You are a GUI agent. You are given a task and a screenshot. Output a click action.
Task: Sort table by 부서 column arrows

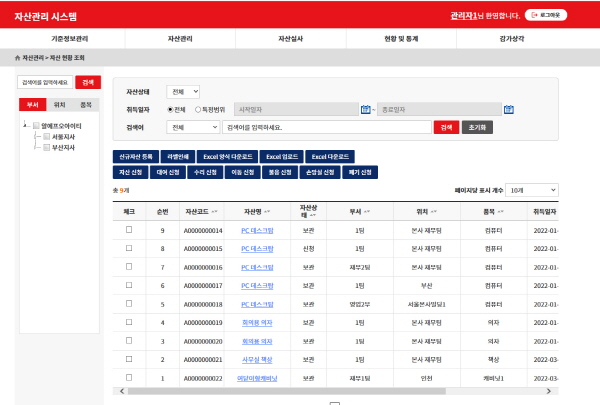370,212
